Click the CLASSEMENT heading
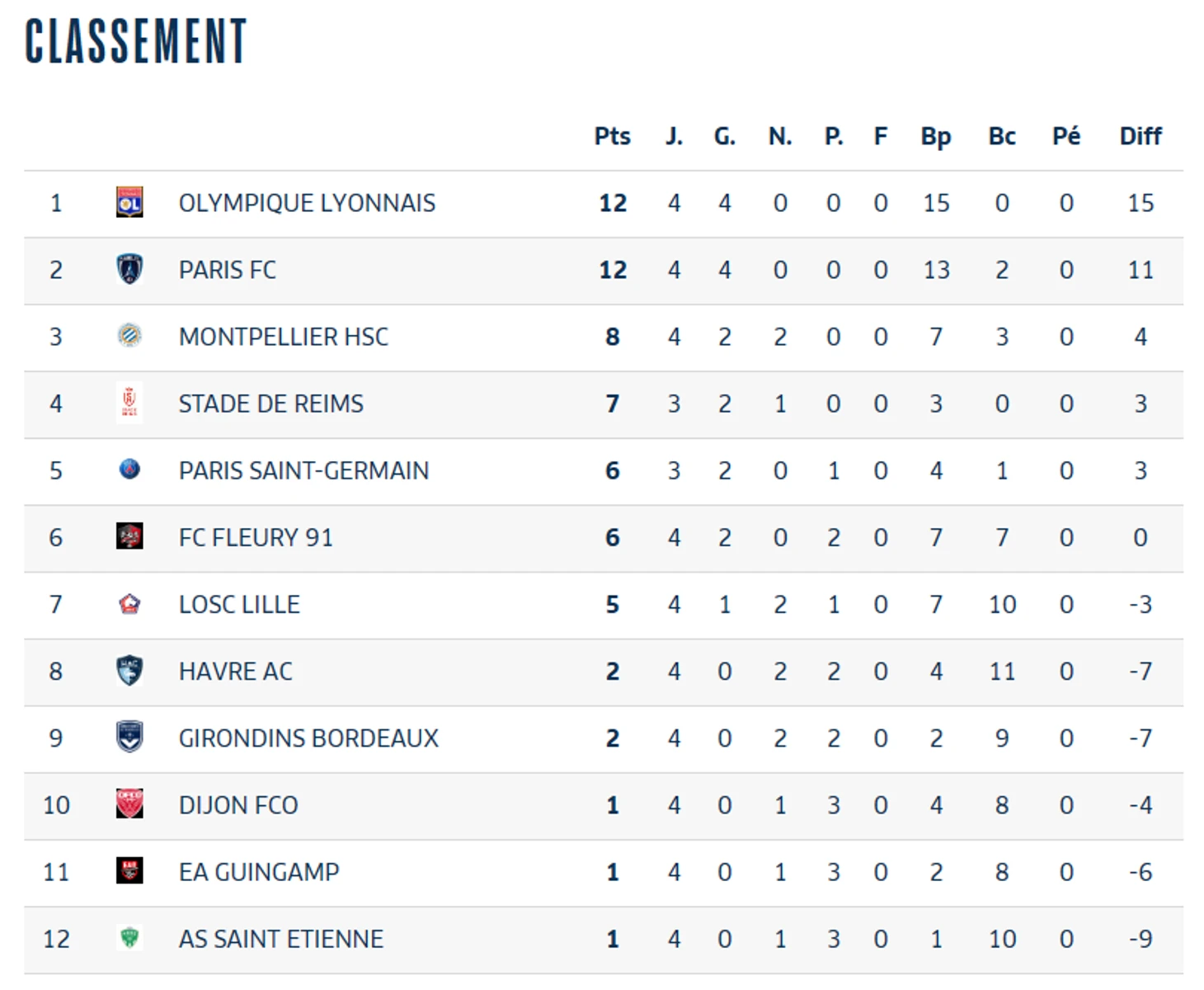 136,41
